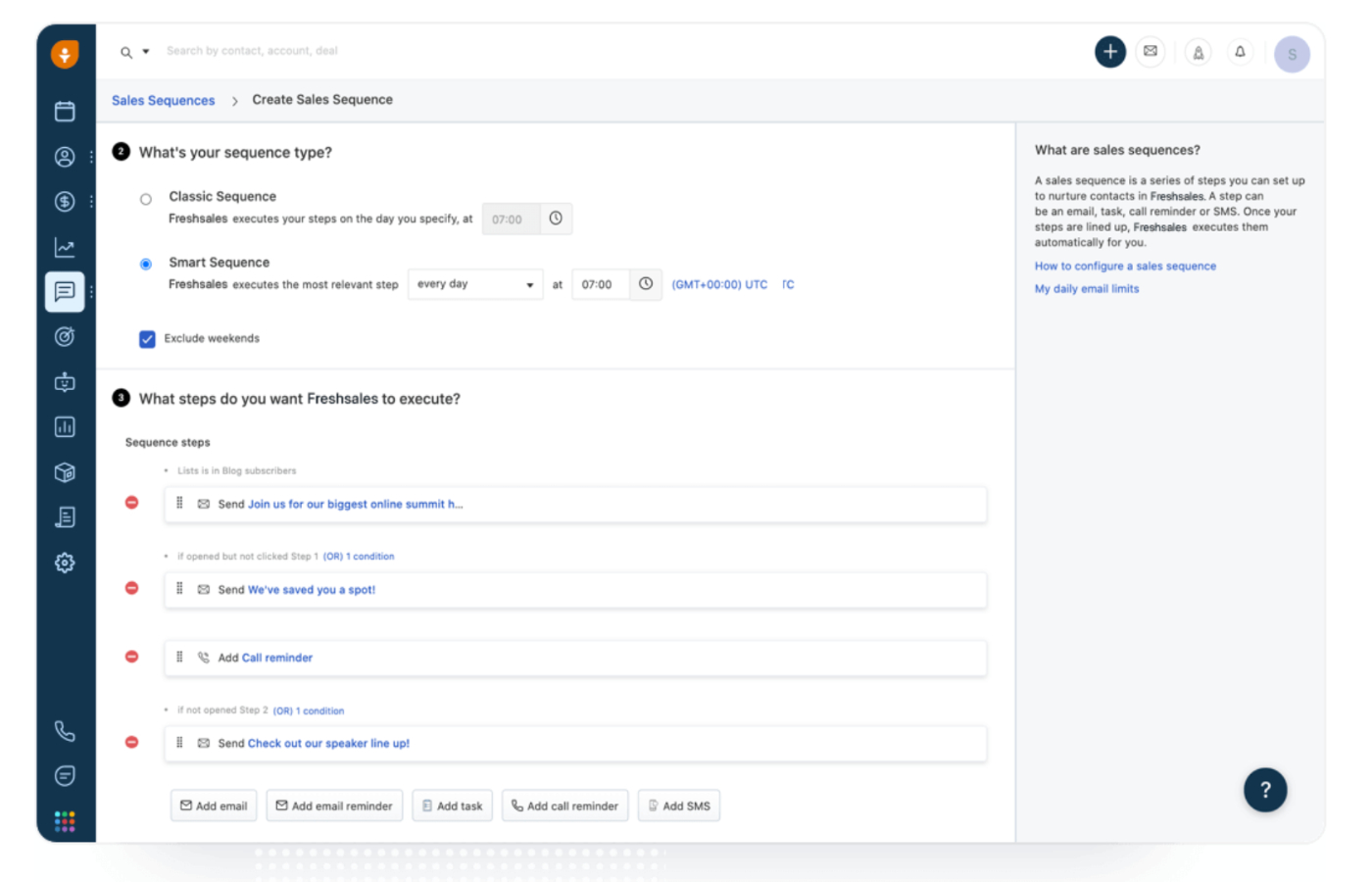Open the Smart Sequence time clock picker
The height and width of the screenshot is (882, 1372).
(x=646, y=284)
